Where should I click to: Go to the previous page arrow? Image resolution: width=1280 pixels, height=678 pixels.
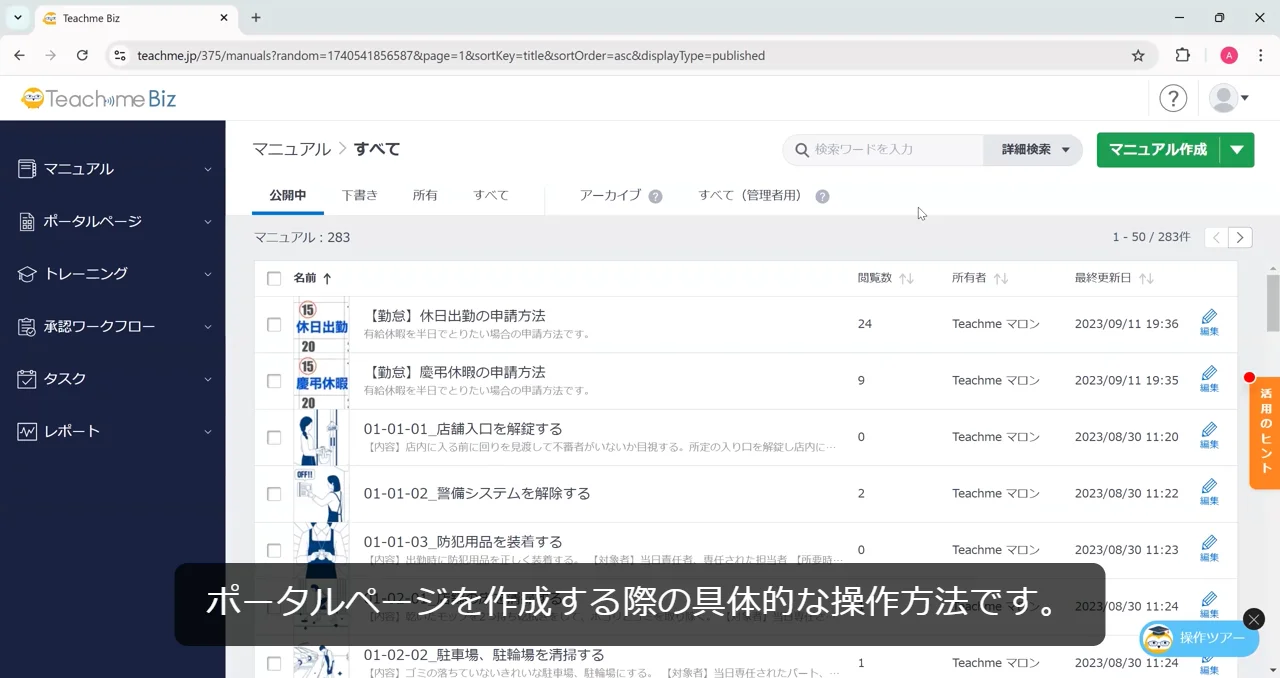pos(1216,237)
